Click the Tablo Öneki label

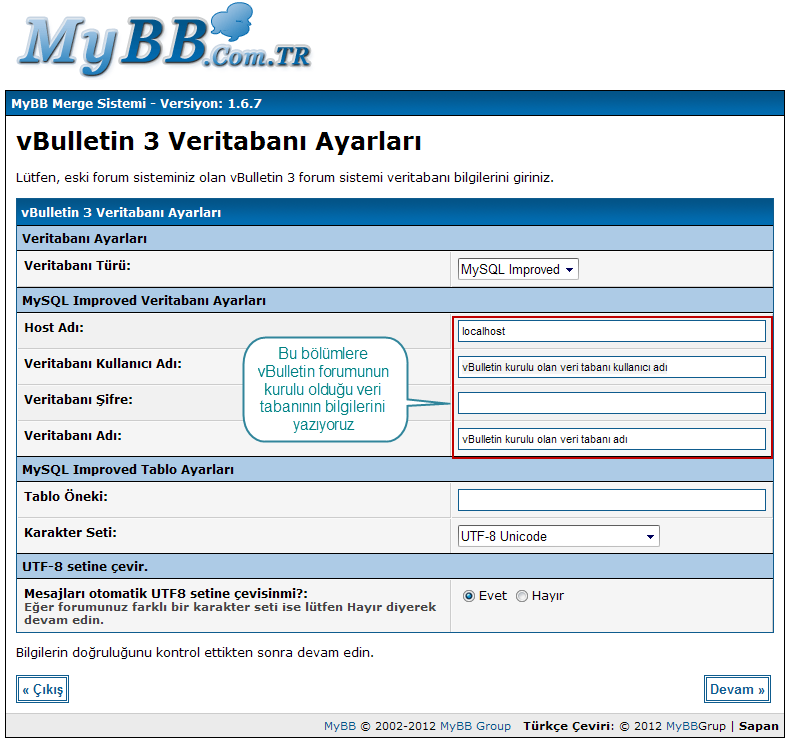click(x=66, y=497)
